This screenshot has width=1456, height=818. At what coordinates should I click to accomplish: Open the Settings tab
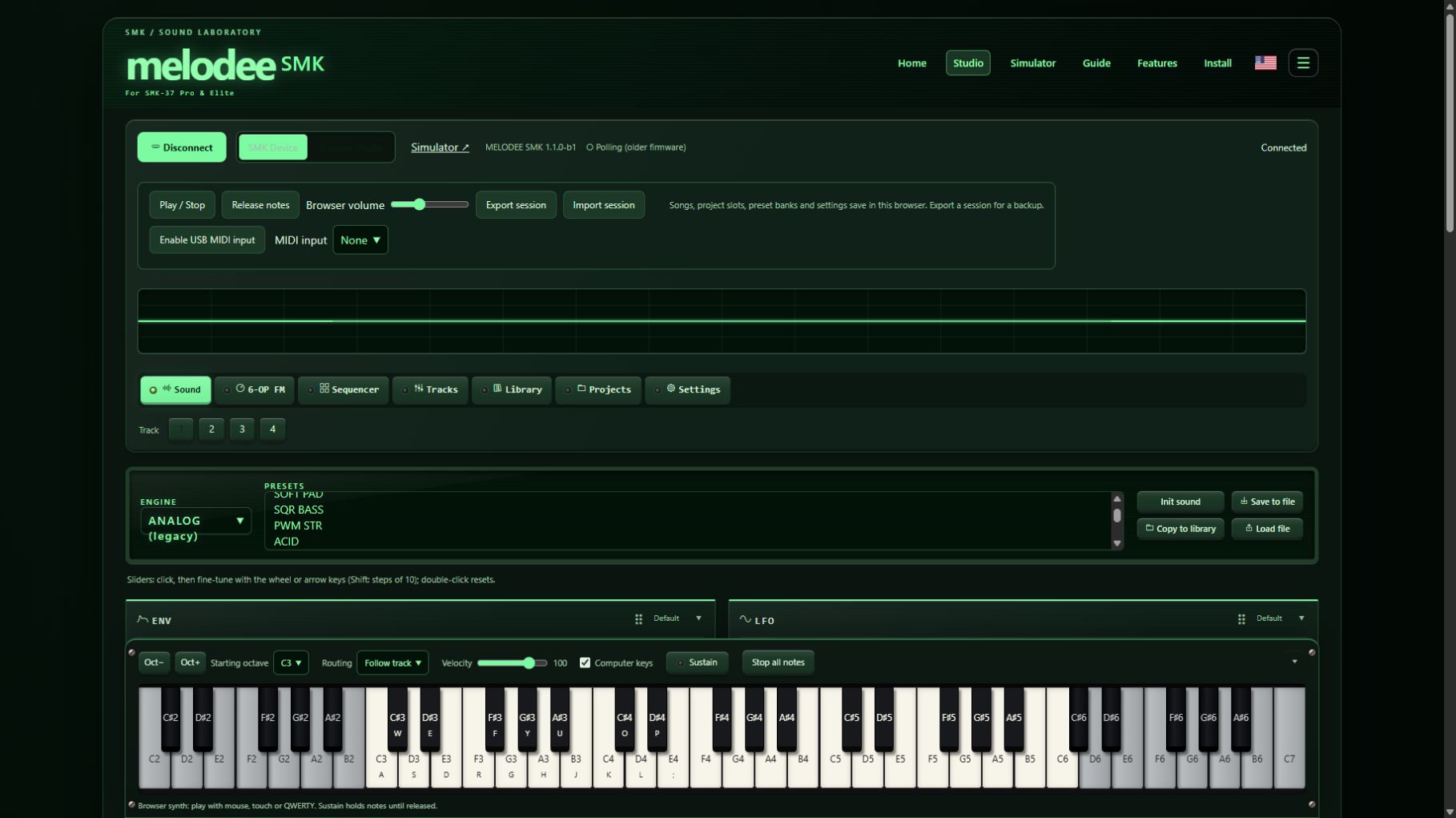pos(688,390)
